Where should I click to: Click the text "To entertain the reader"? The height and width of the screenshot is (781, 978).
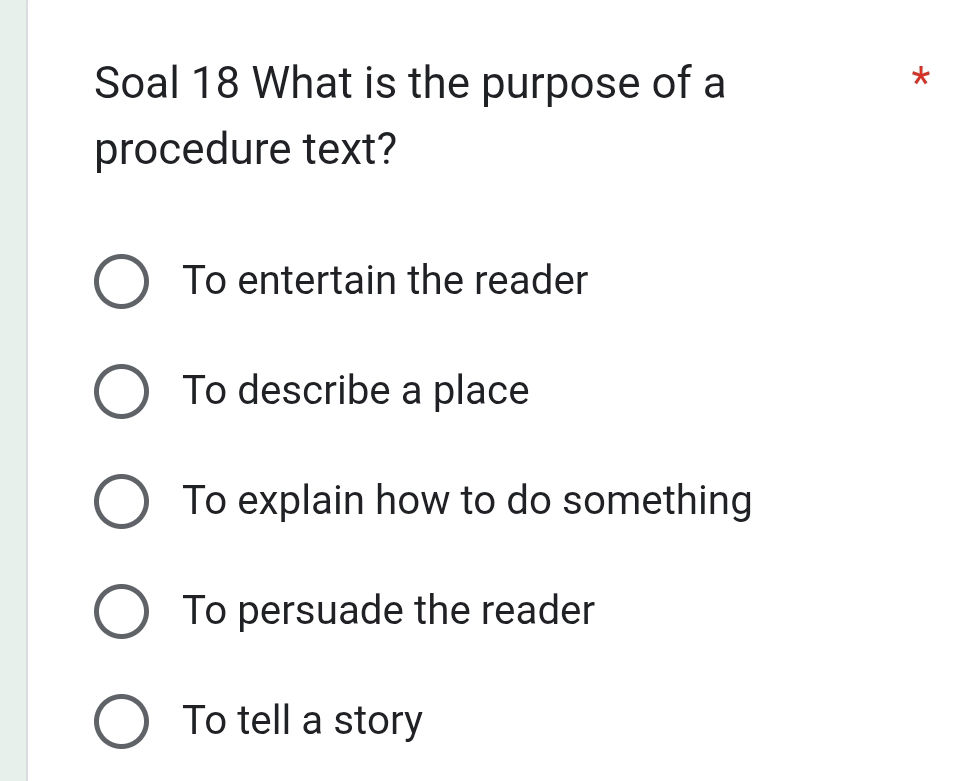[384, 281]
